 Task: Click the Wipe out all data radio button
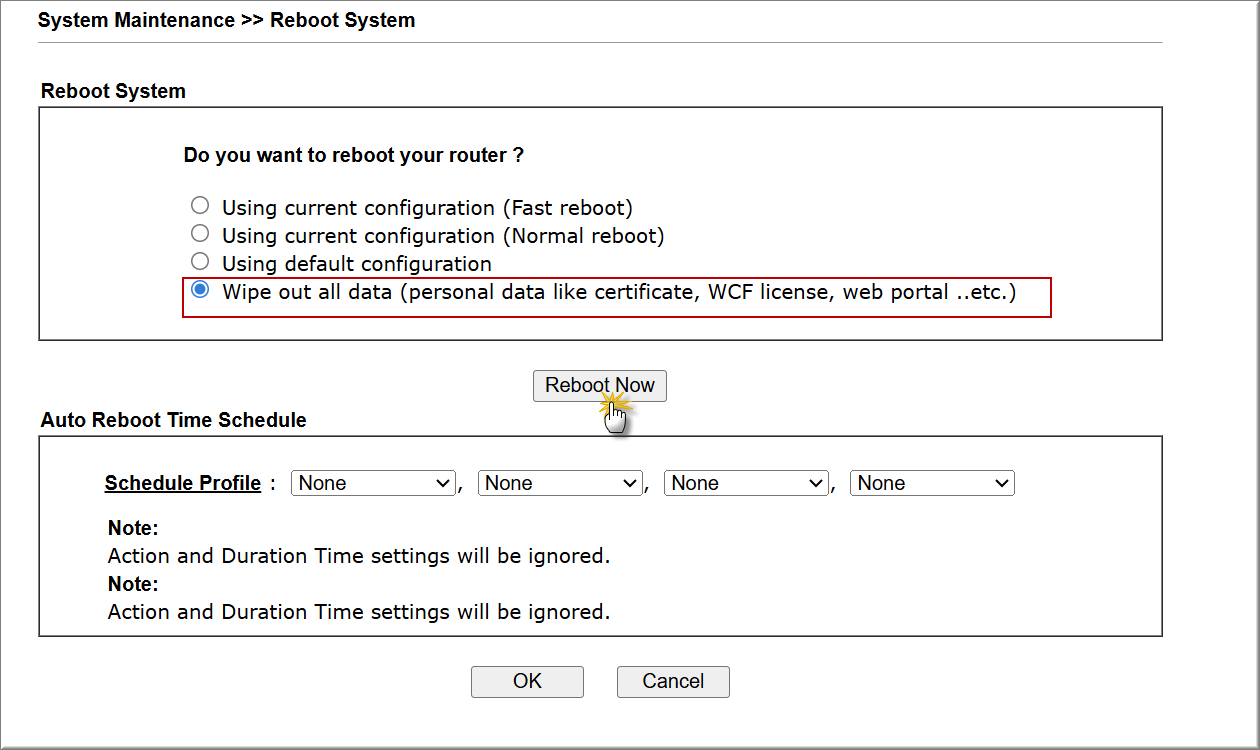(200, 290)
